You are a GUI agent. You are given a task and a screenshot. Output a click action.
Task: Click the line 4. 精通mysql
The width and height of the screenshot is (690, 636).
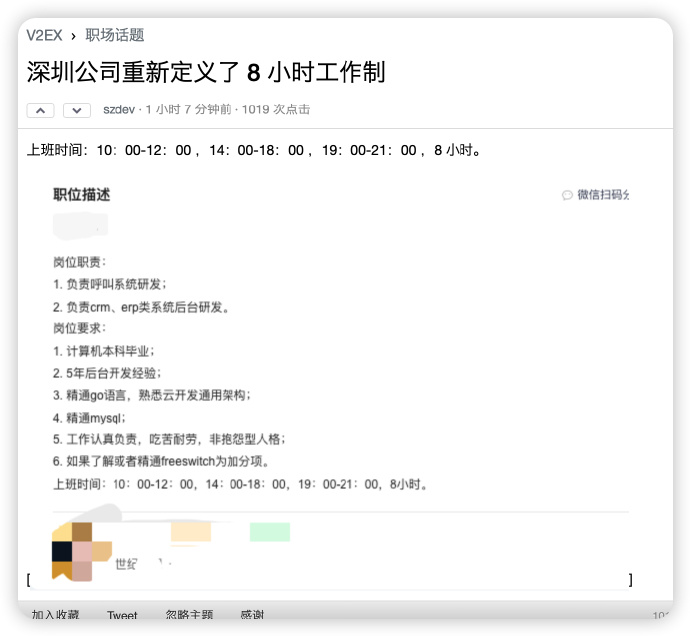[89, 418]
